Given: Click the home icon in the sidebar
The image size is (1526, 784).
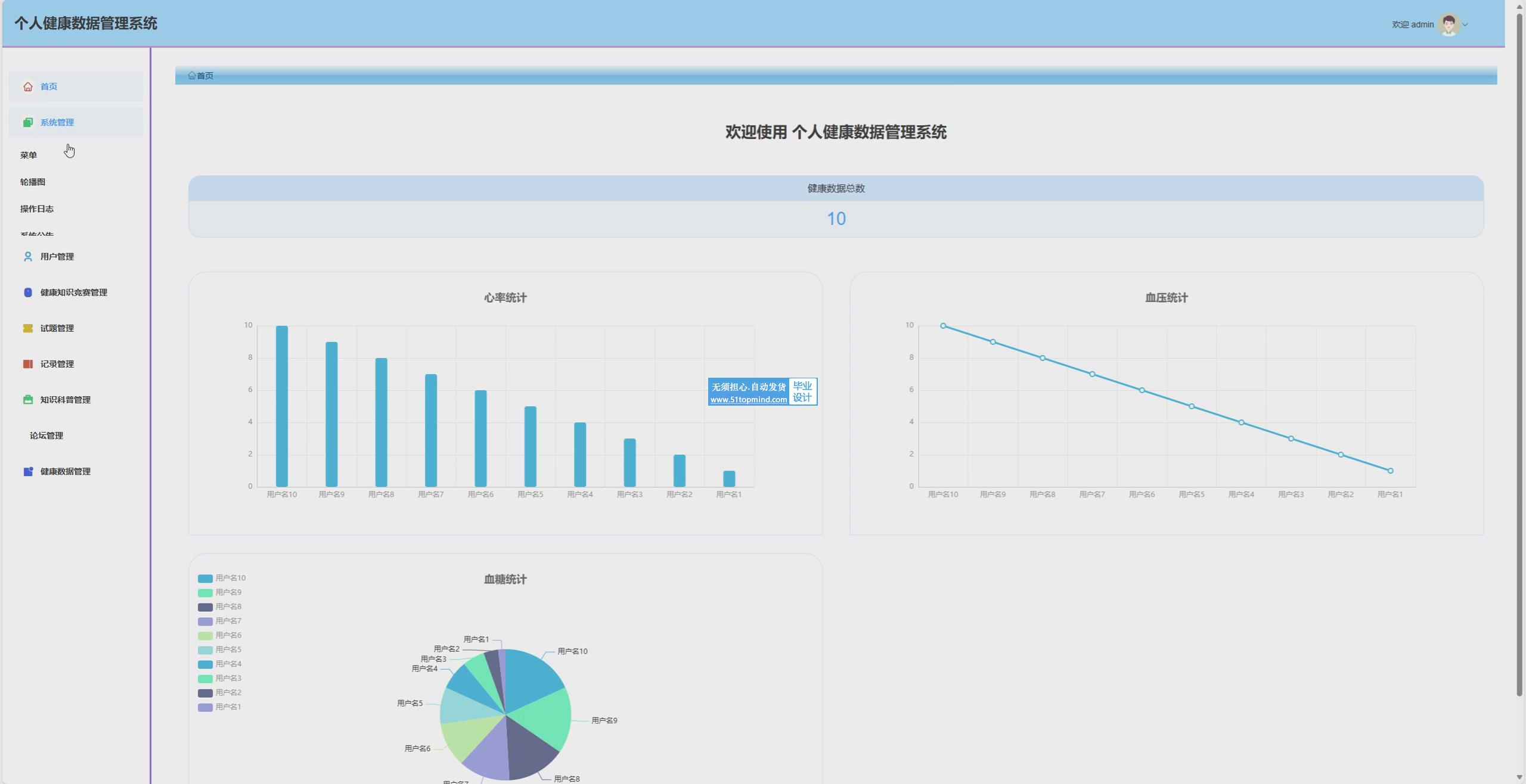Looking at the screenshot, I should coord(27,87).
